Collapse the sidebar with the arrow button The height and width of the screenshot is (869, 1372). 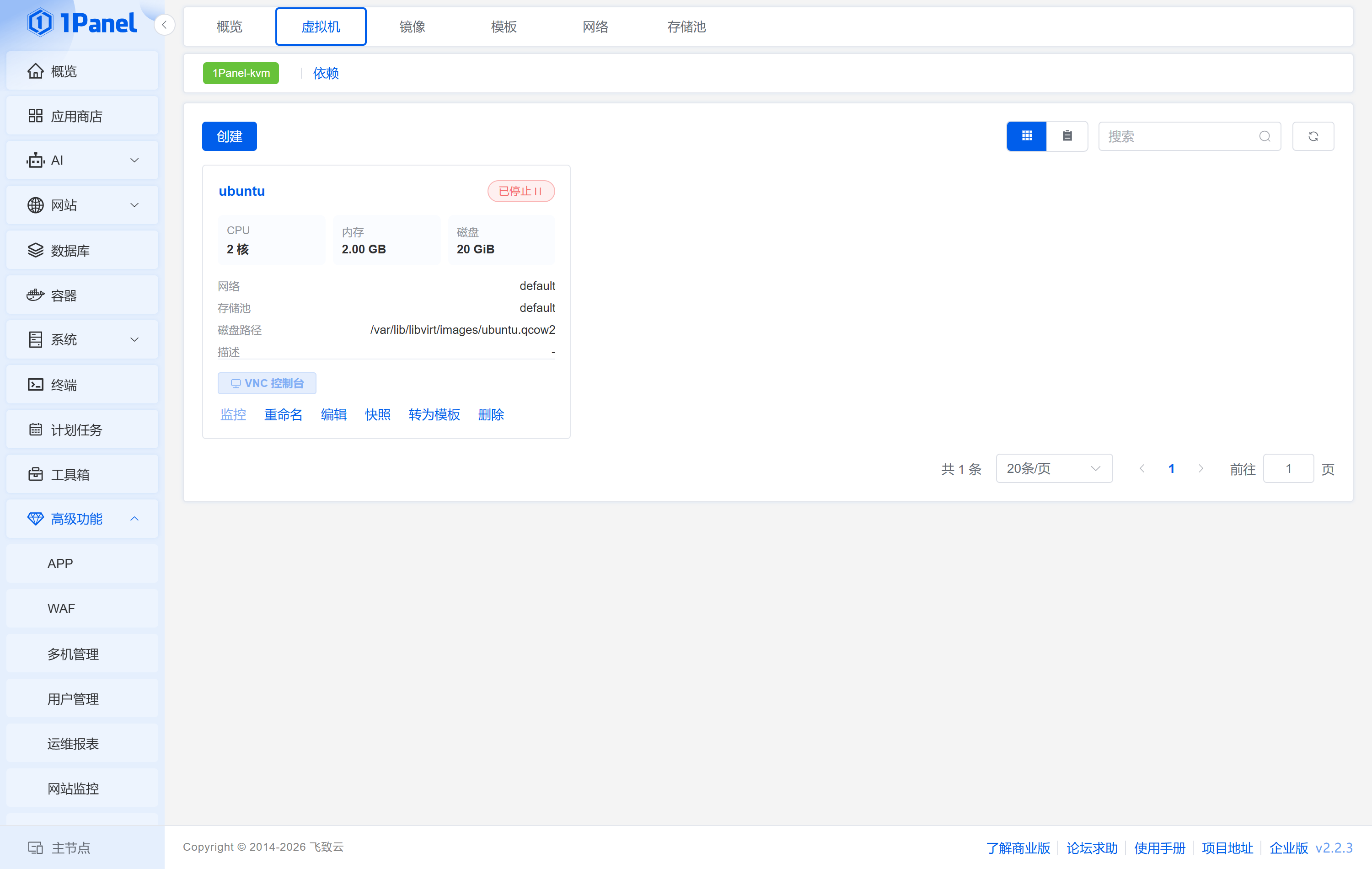pyautogui.click(x=164, y=25)
